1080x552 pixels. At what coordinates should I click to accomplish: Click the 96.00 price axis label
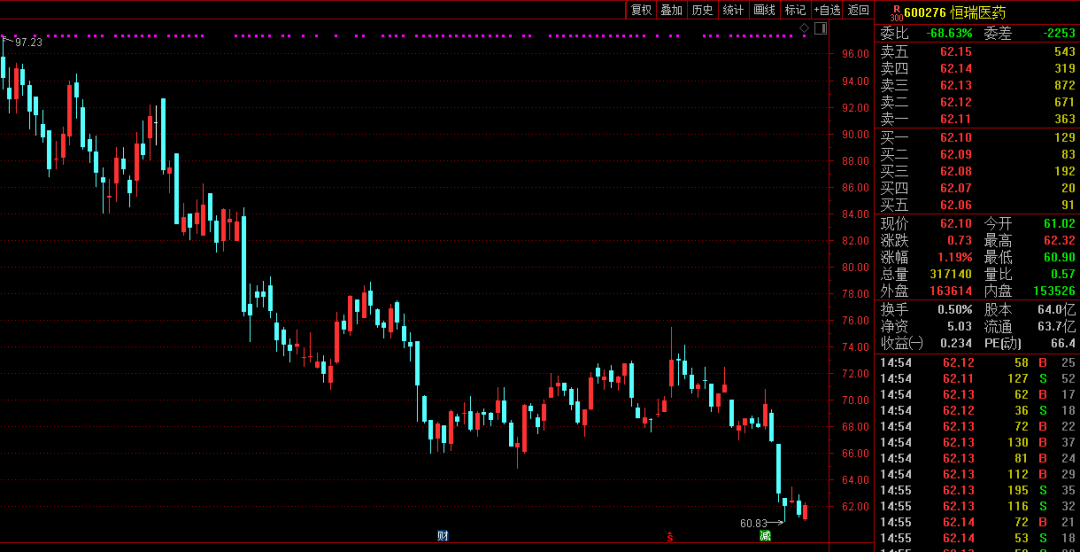click(855, 54)
